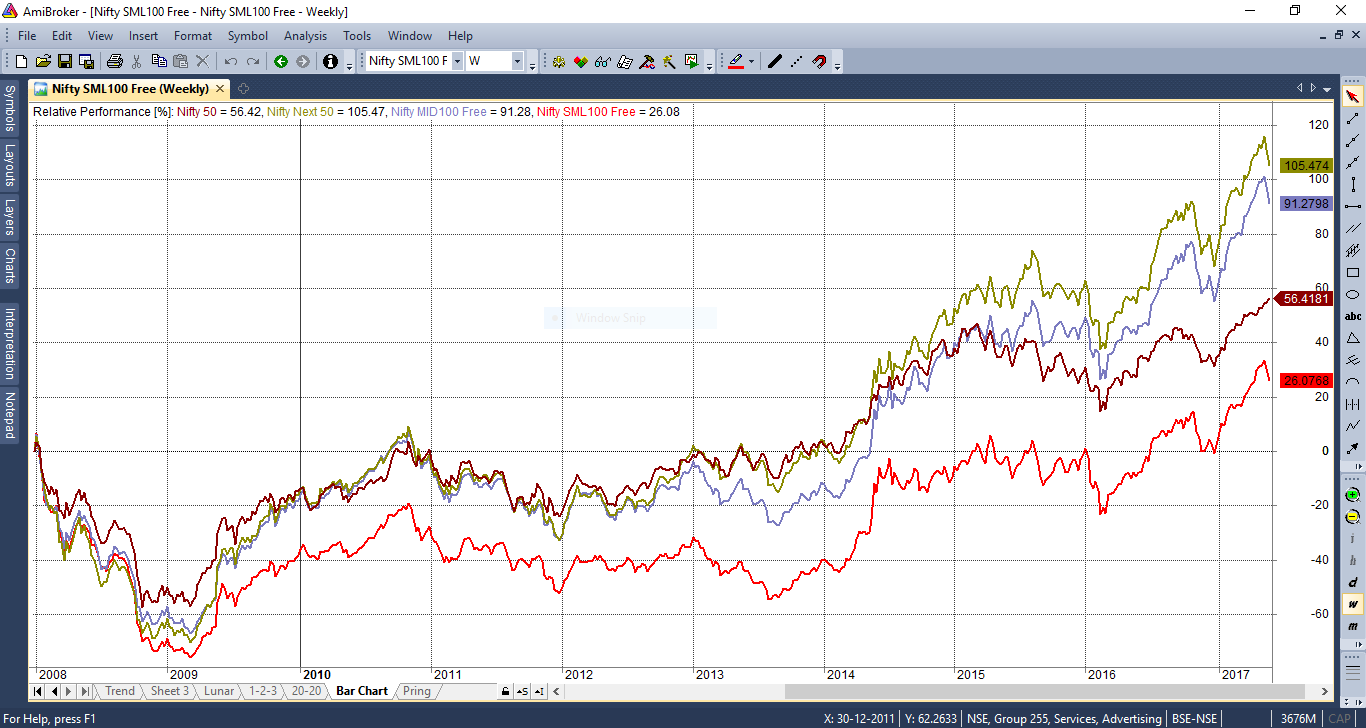Expand the line color dropdown arrow
Image resolution: width=1366 pixels, height=728 pixels.
coord(751,61)
